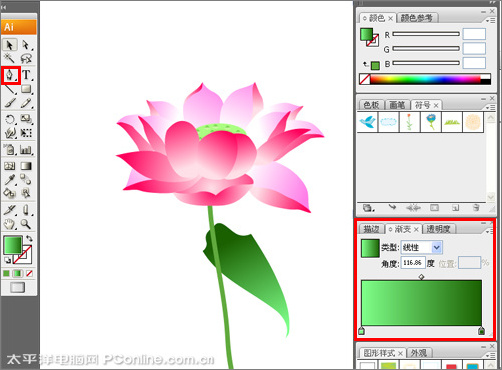Select the Free Transform tool
The height and width of the screenshot is (370, 502).
[26, 133]
